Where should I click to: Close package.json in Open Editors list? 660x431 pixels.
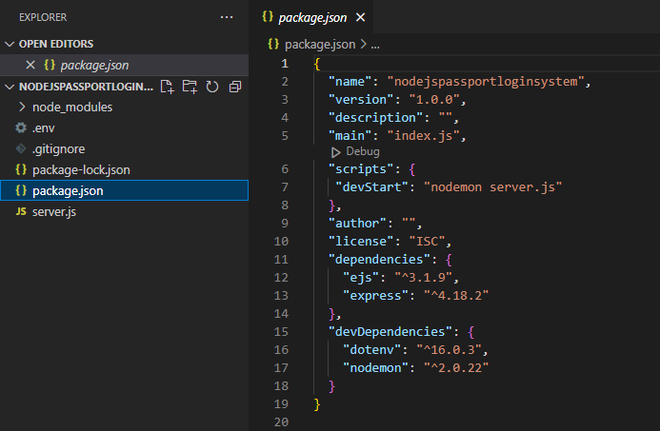click(30, 65)
